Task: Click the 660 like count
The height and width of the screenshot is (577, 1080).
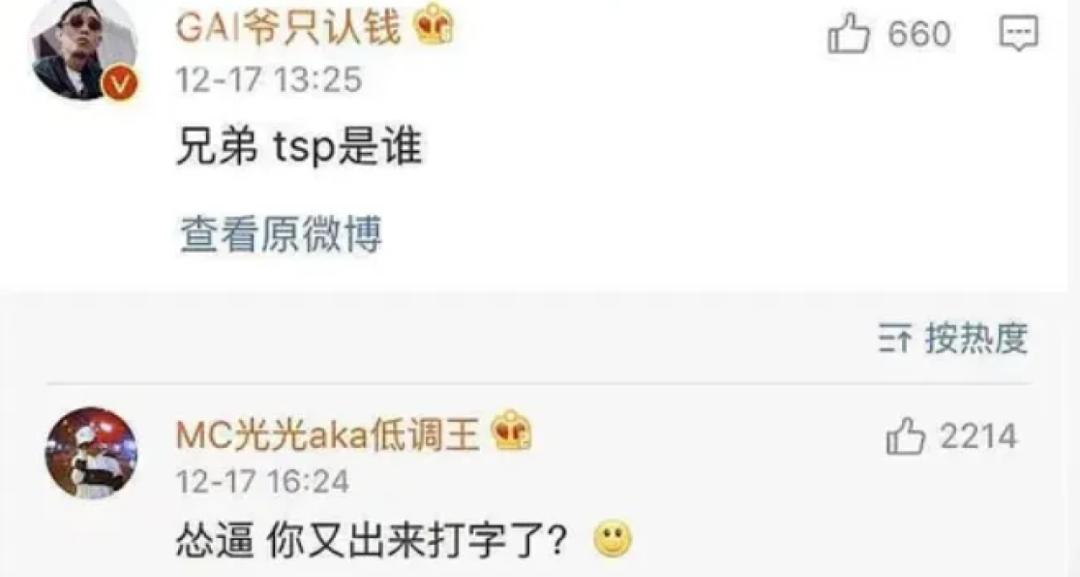Action: 919,34
